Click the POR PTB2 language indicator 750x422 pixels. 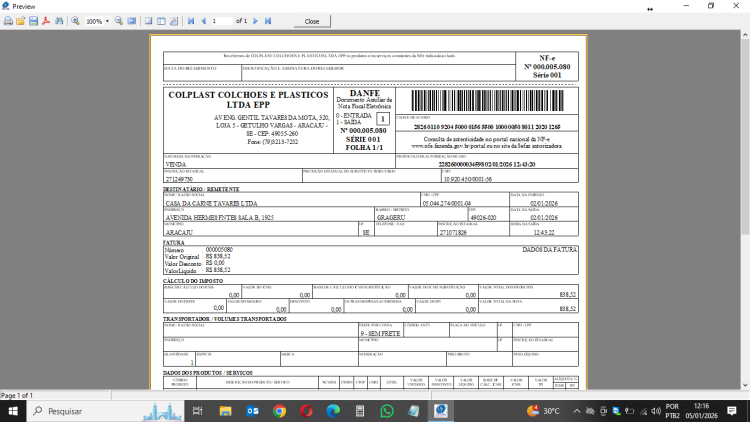pos(672,411)
